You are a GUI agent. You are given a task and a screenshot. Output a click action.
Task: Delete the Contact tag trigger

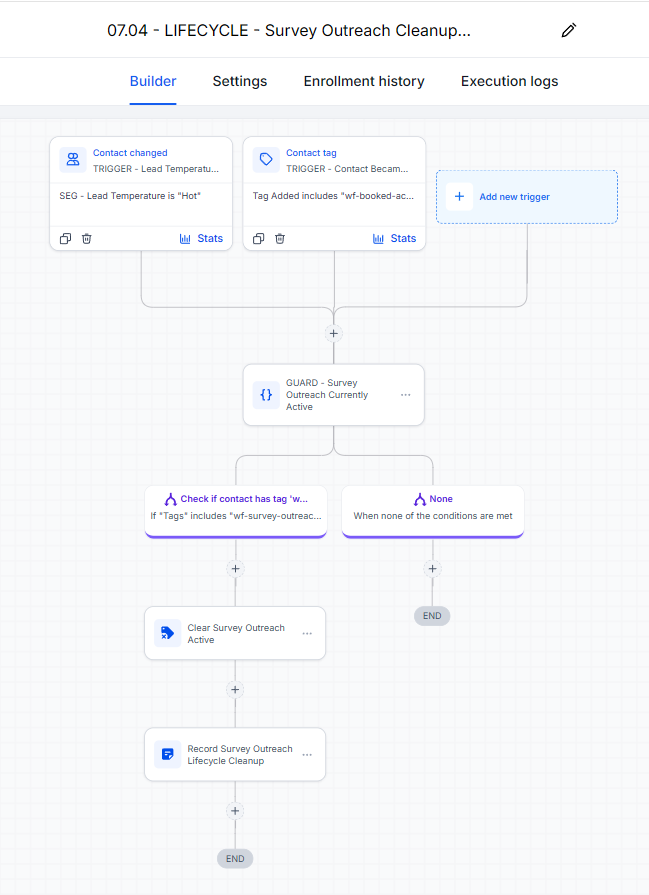coord(280,239)
